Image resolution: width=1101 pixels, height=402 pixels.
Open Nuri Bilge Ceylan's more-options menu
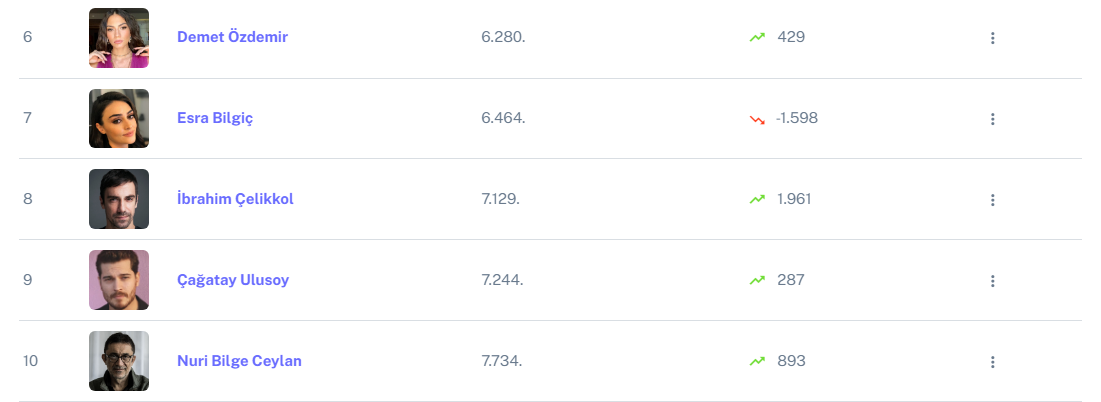(x=992, y=362)
